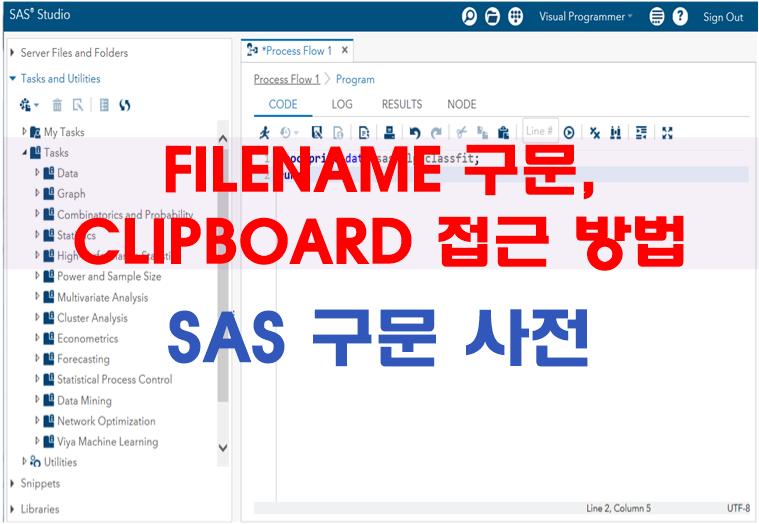Open the submission history dropdown in code toolbar
The width and height of the screenshot is (759, 524).
[x=289, y=133]
